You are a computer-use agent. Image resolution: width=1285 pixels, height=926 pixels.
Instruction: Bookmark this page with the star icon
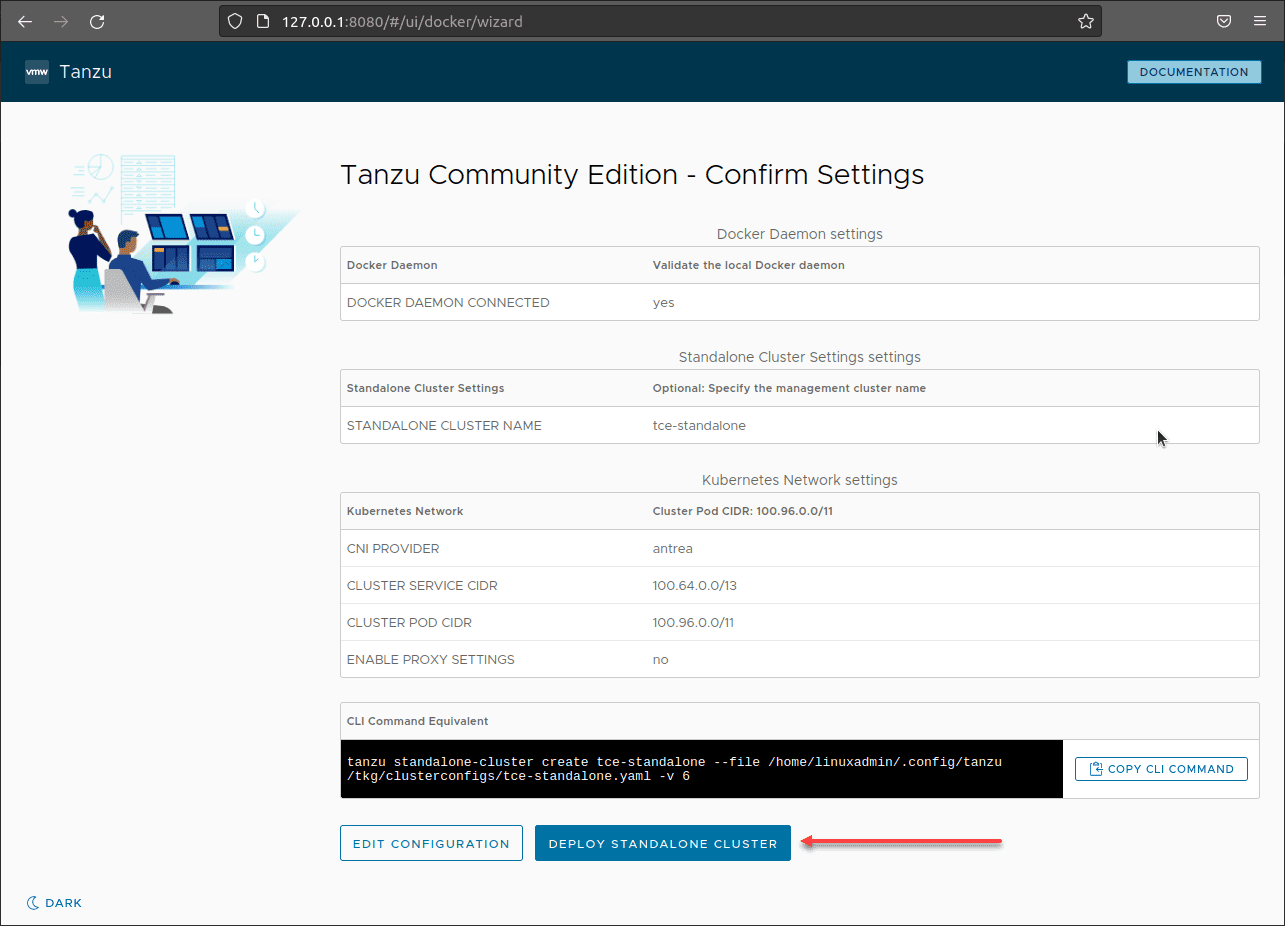coord(1085,21)
